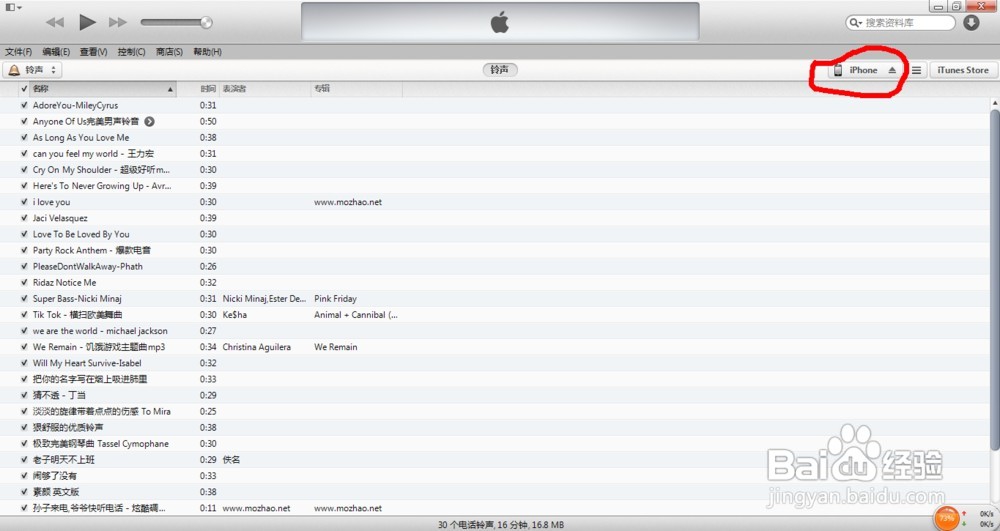Click Christina Aguilera artist cell
The width and height of the screenshot is (1000, 531).
[256, 347]
